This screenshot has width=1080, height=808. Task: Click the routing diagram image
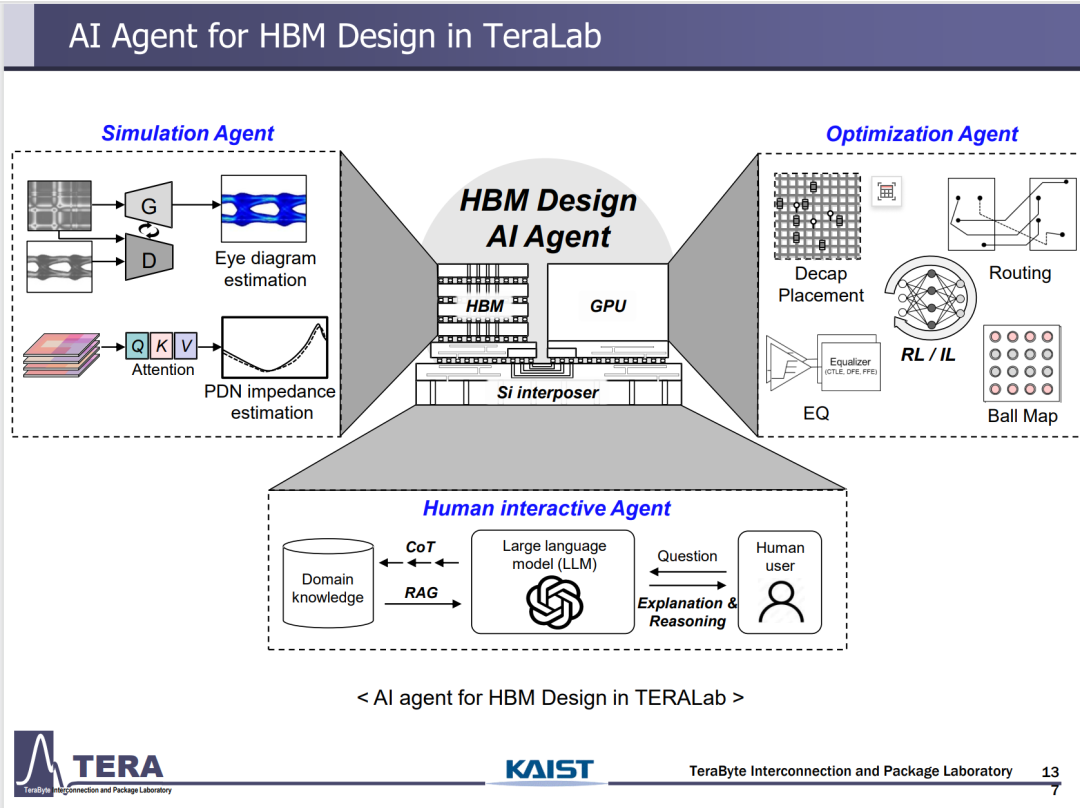[x=1011, y=214]
